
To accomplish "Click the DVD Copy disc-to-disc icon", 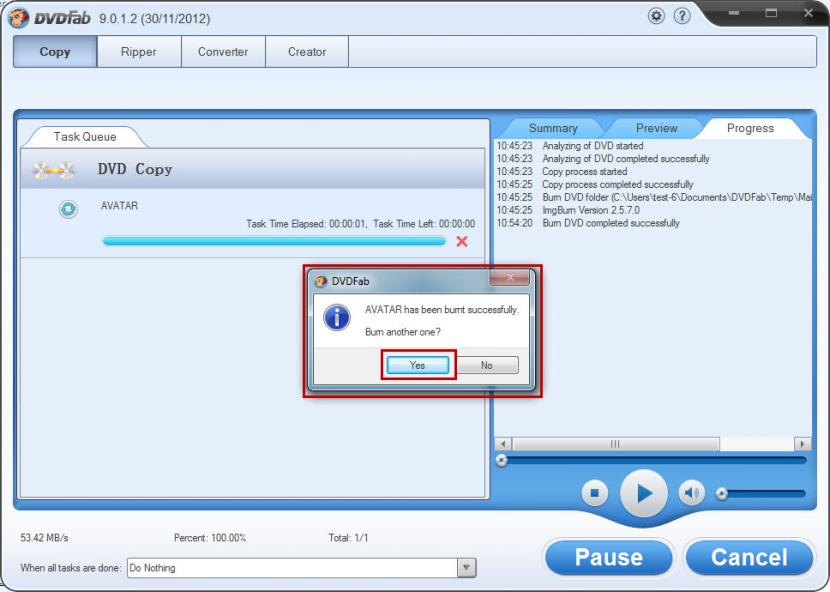I will tap(53, 171).
